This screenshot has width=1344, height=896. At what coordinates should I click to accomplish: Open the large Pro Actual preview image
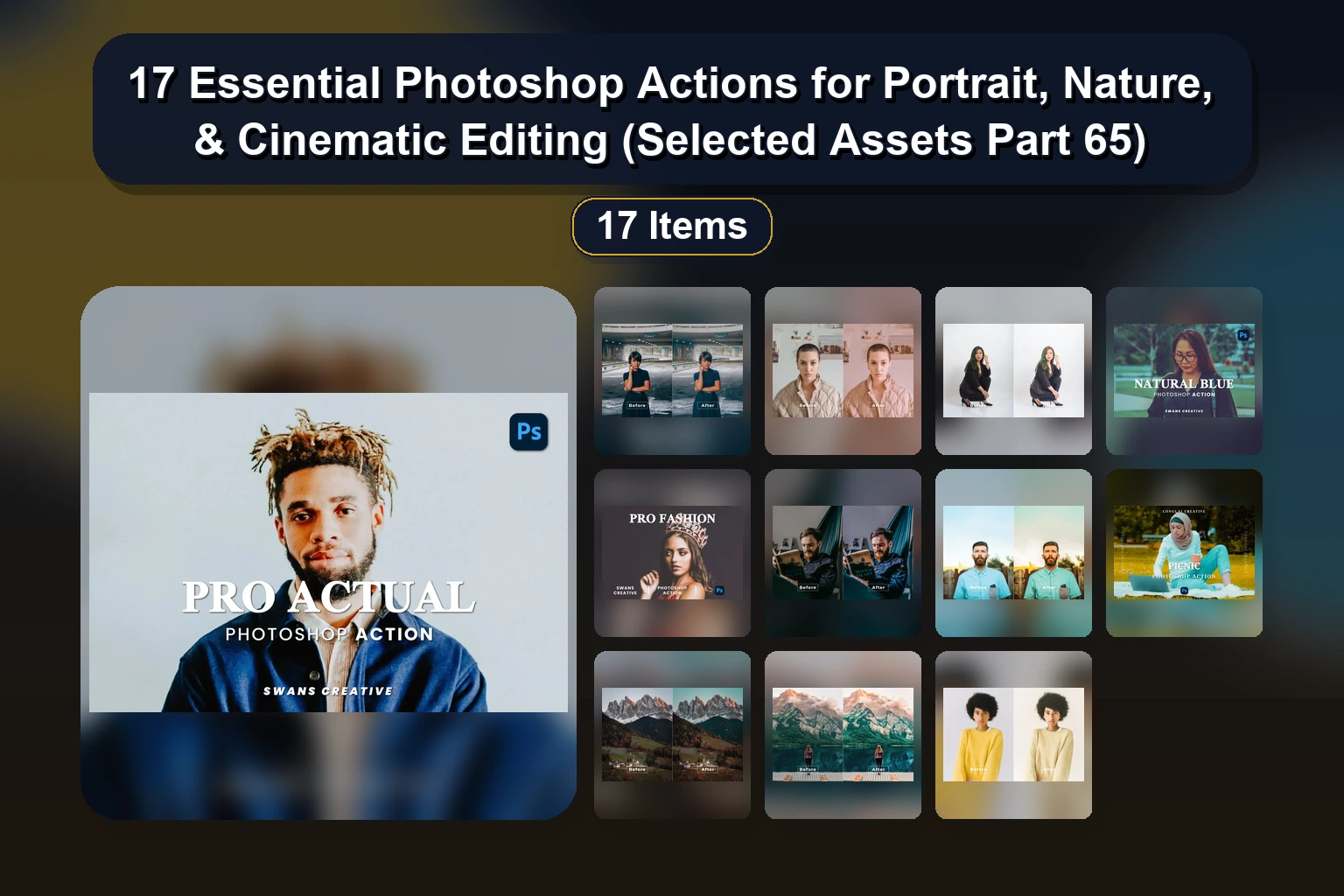coord(328,553)
